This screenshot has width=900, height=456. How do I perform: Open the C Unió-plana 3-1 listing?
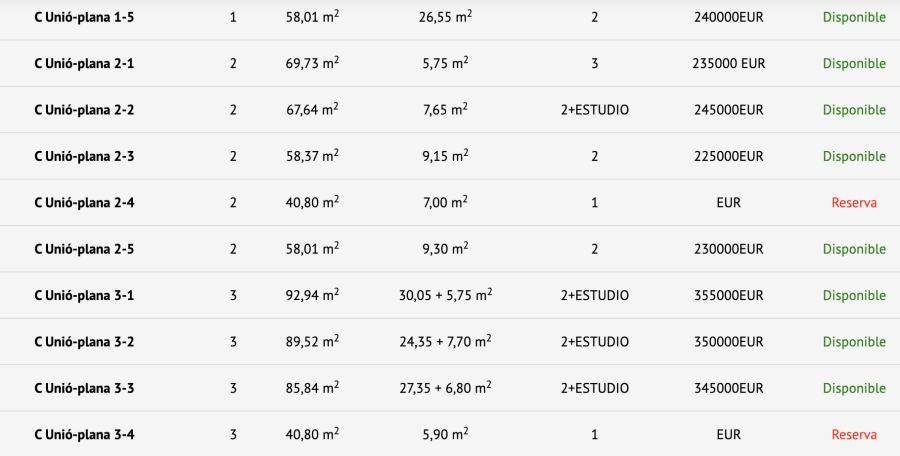point(84,296)
